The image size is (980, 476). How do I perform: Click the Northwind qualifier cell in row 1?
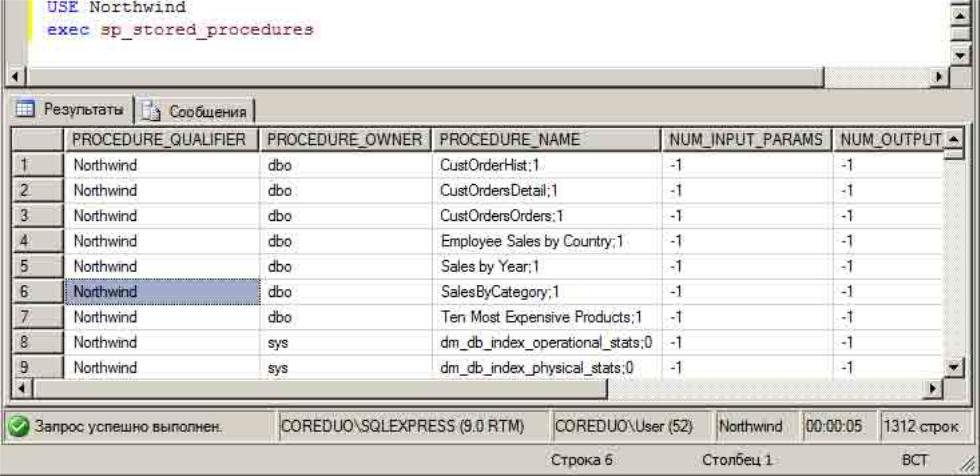coord(162,166)
